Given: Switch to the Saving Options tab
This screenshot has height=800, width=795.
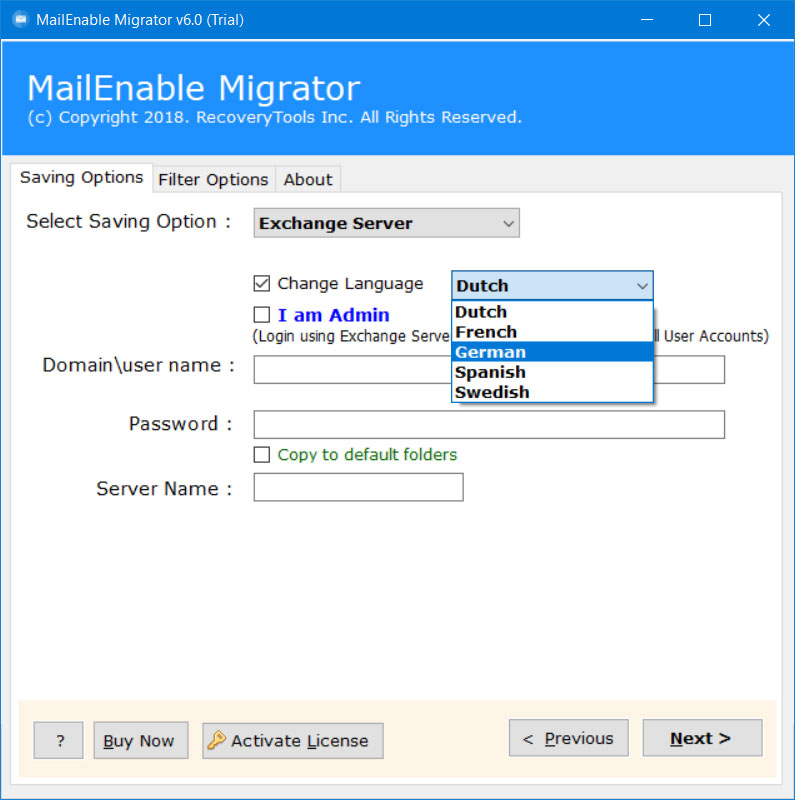Looking at the screenshot, I should 82,178.
